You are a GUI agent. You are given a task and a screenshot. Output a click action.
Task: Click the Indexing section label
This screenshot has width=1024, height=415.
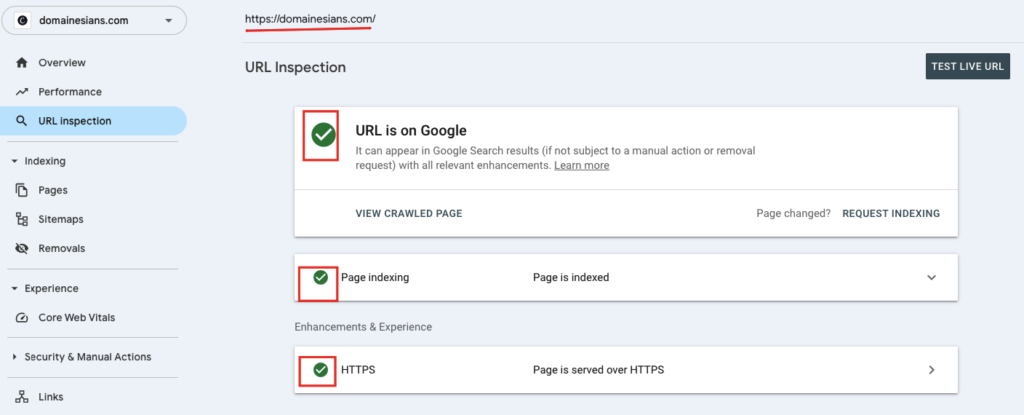tap(45, 161)
